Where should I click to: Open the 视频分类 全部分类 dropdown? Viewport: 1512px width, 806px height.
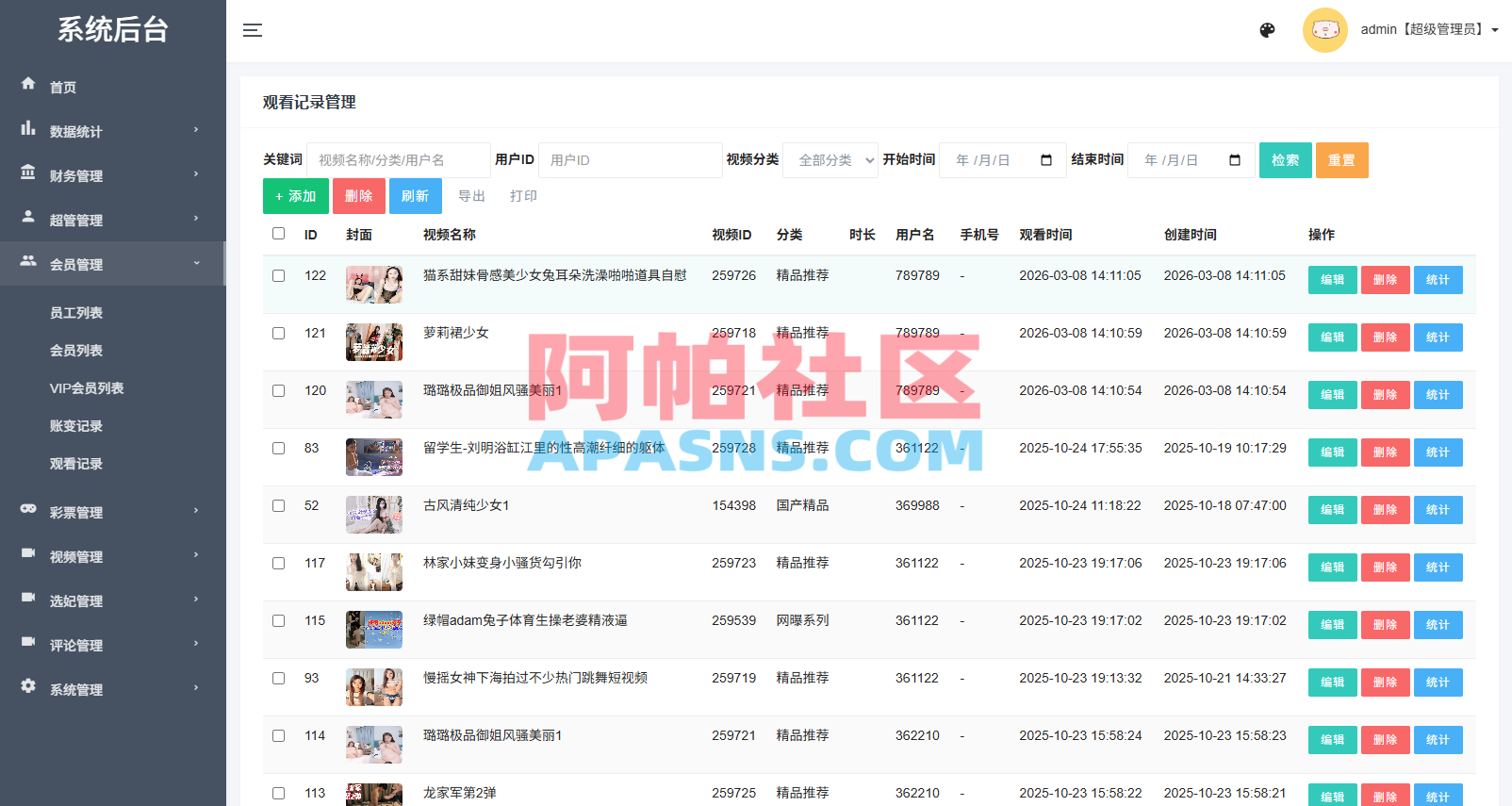[830, 160]
